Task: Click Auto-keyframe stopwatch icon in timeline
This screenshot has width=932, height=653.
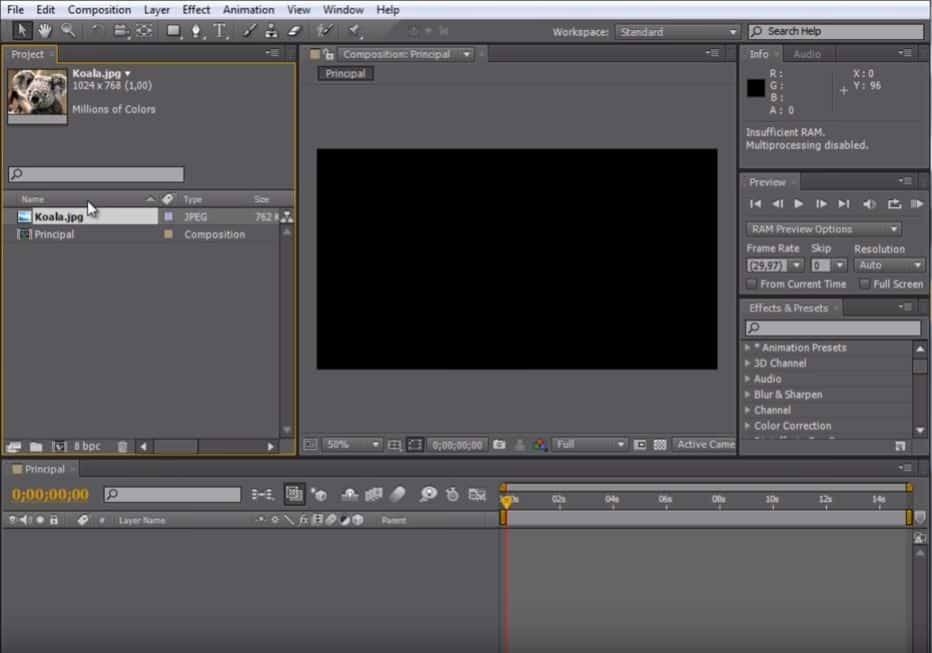Action: pos(452,494)
